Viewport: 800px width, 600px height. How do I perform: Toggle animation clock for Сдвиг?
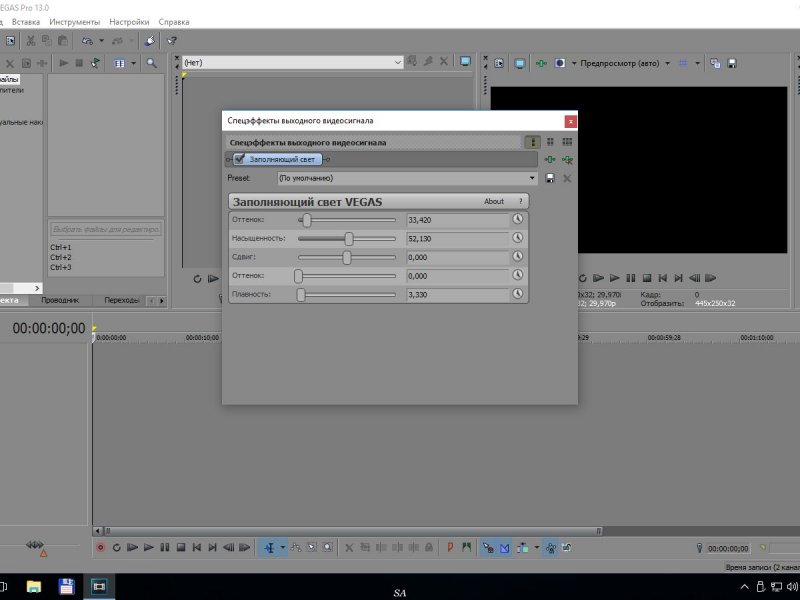pyautogui.click(x=517, y=257)
